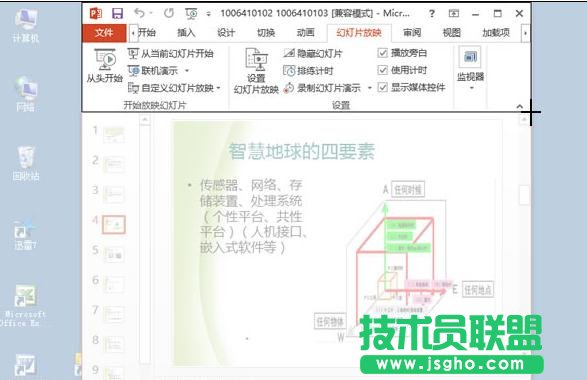This screenshot has width=587, height=380.
Task: Redo with the repeat arrow icon
Action: (169, 13)
